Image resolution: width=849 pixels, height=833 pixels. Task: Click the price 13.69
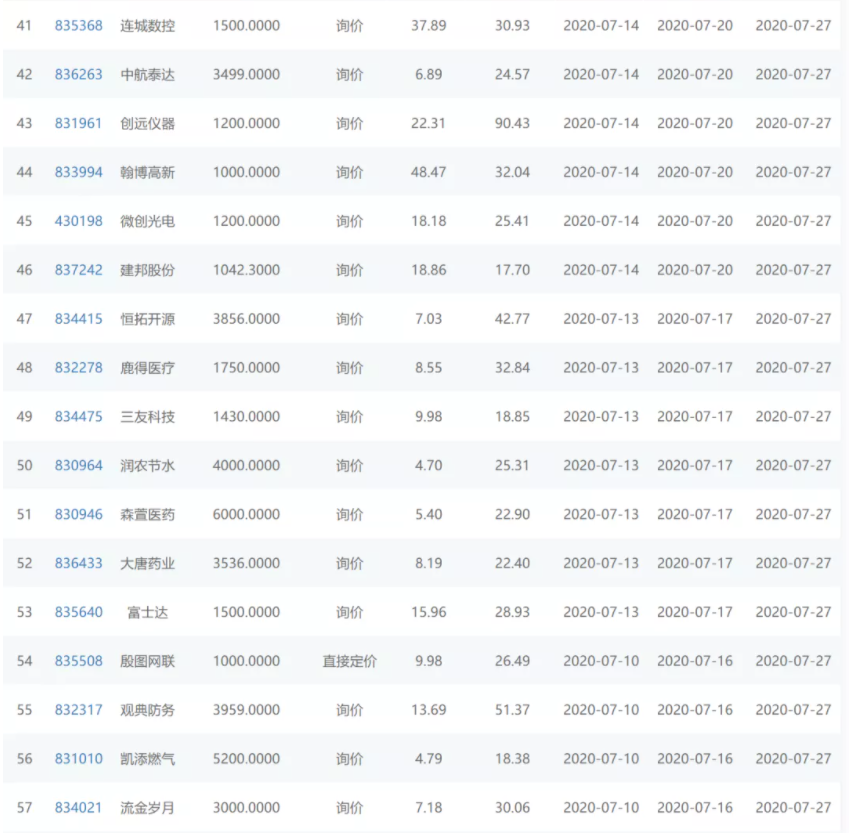click(428, 710)
